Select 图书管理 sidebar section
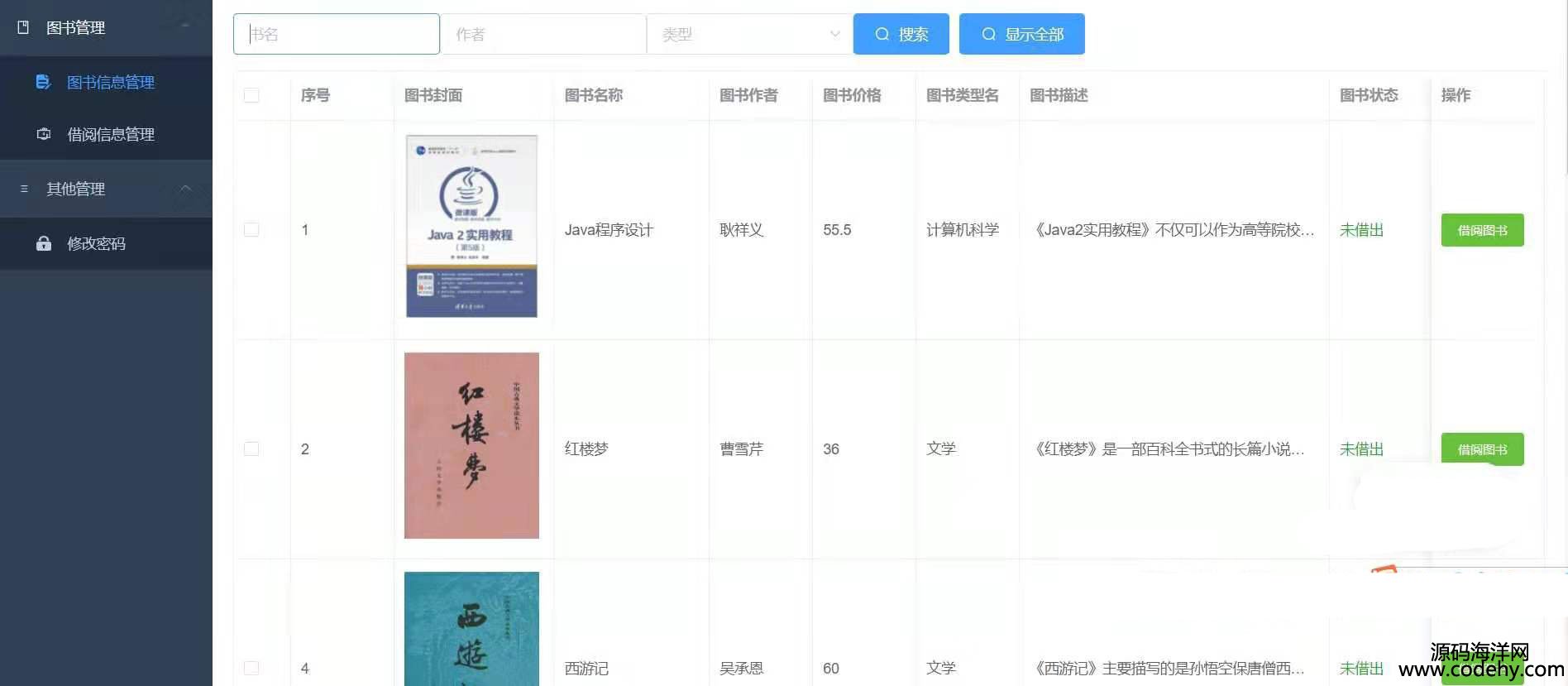 click(106, 27)
